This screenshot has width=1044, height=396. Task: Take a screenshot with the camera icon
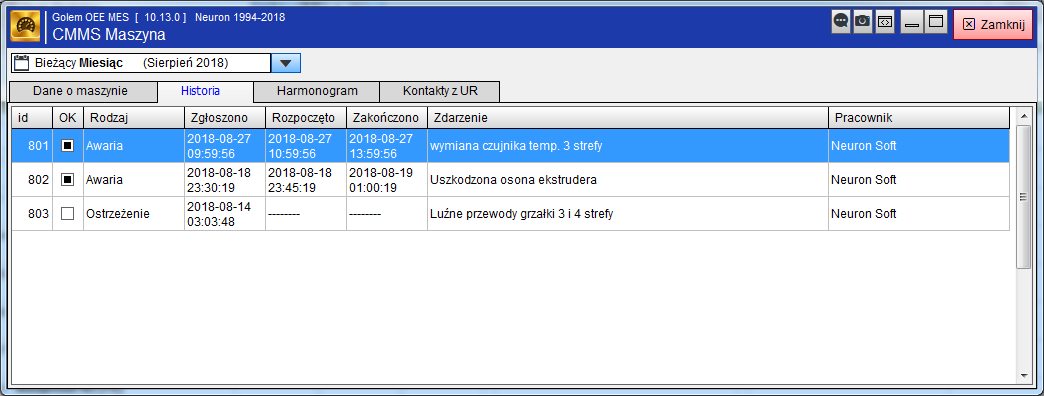863,21
